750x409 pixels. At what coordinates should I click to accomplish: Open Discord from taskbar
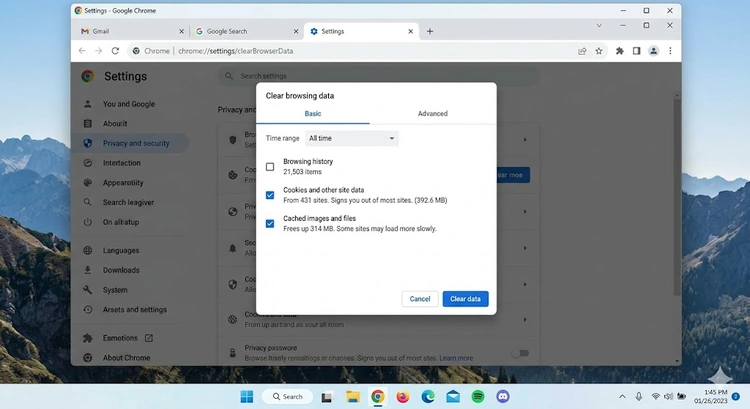point(503,397)
